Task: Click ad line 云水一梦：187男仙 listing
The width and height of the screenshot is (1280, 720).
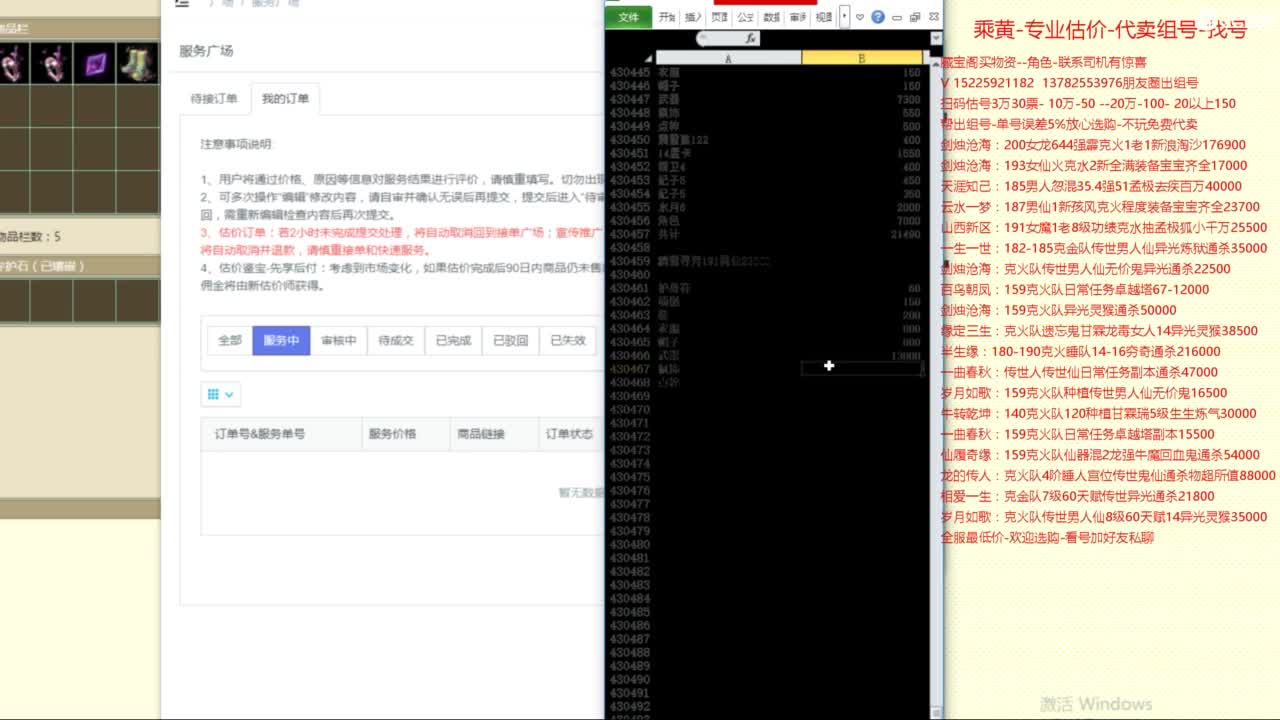Action: [x=1100, y=207]
